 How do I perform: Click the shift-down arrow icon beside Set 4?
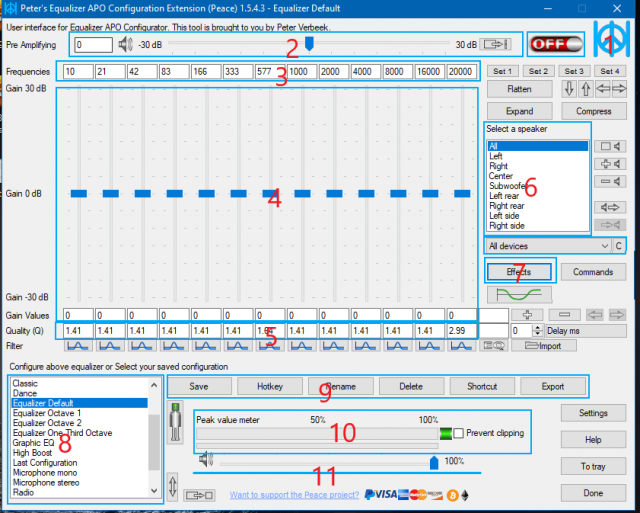pyautogui.click(x=569, y=90)
